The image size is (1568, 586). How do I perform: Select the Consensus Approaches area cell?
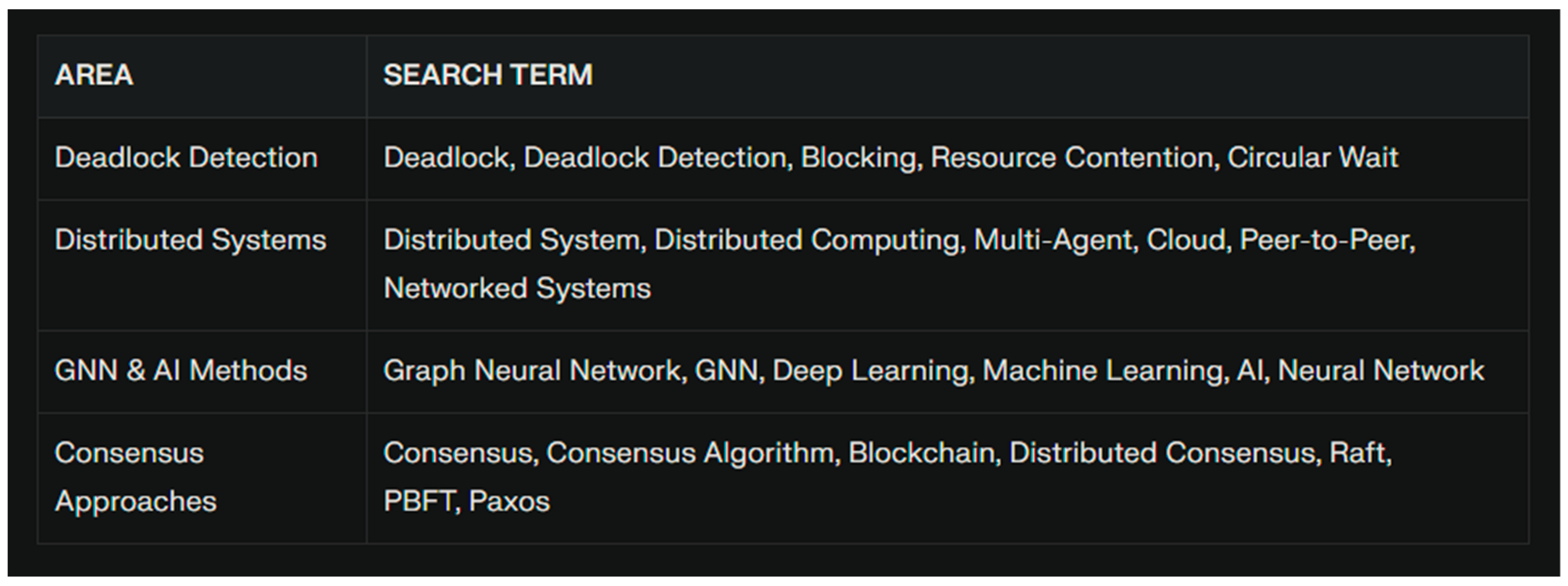(x=135, y=477)
